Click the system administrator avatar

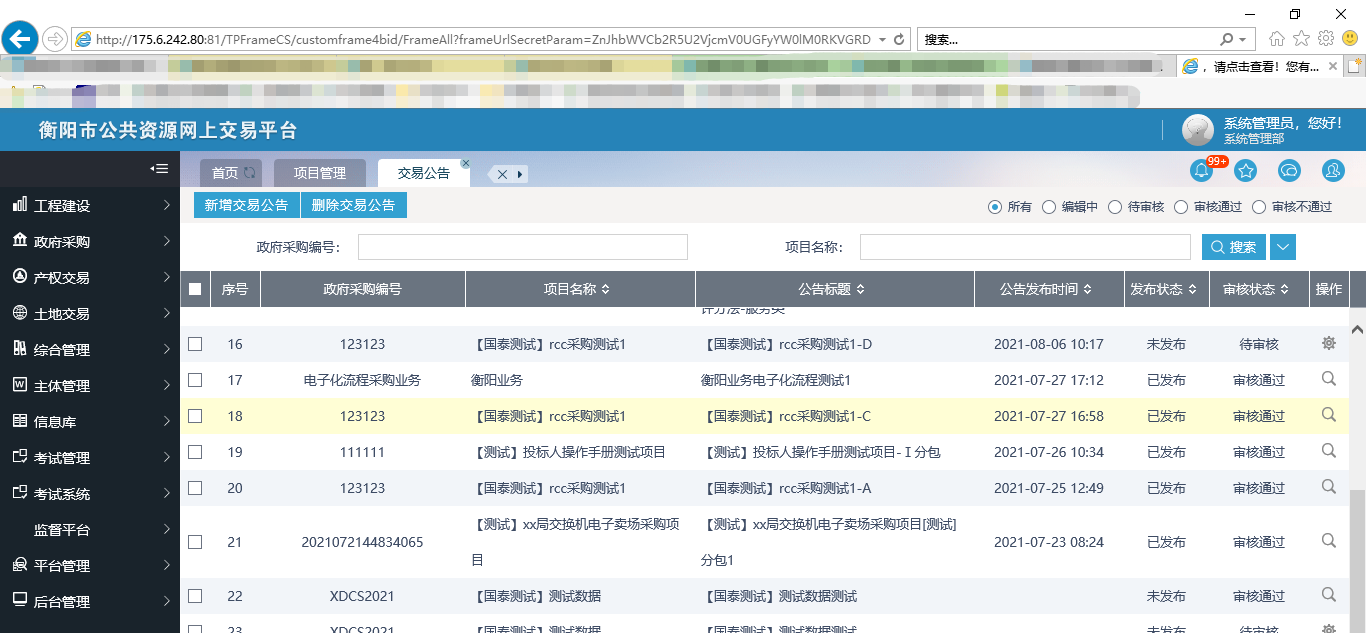[x=1198, y=130]
